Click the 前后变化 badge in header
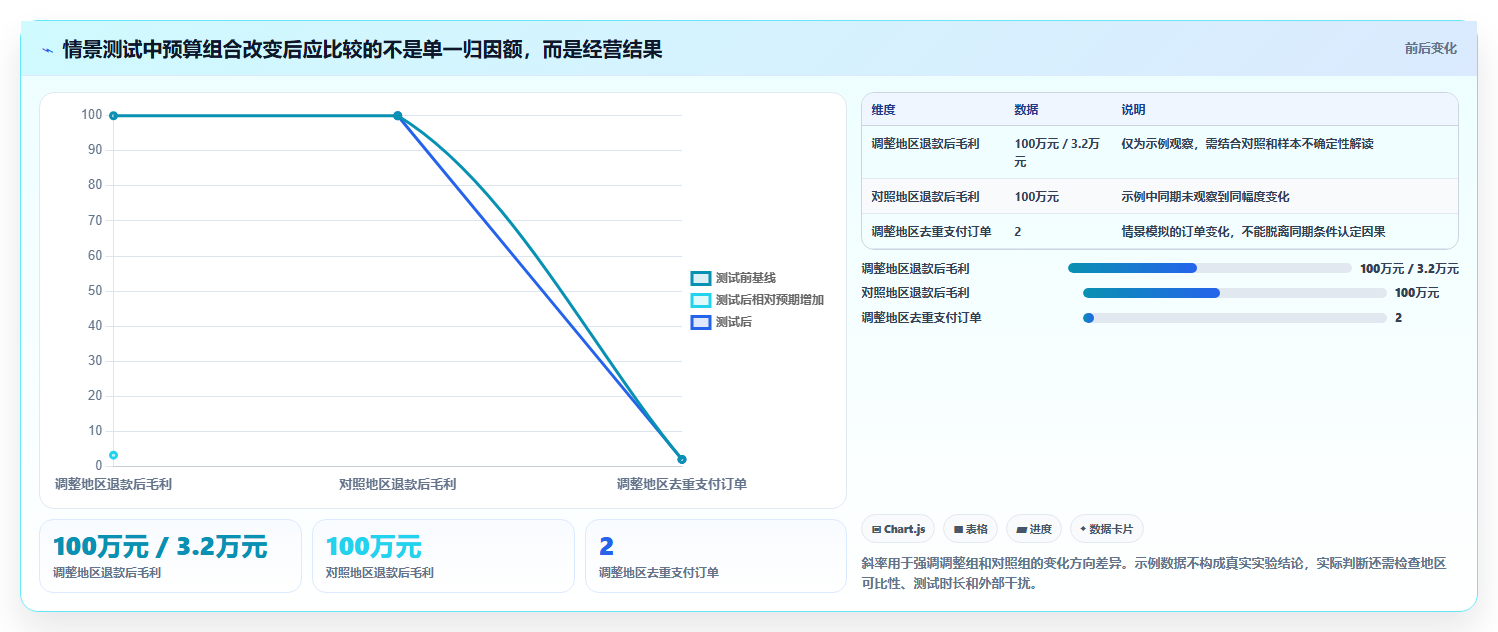The height and width of the screenshot is (632, 1498). click(x=1430, y=48)
